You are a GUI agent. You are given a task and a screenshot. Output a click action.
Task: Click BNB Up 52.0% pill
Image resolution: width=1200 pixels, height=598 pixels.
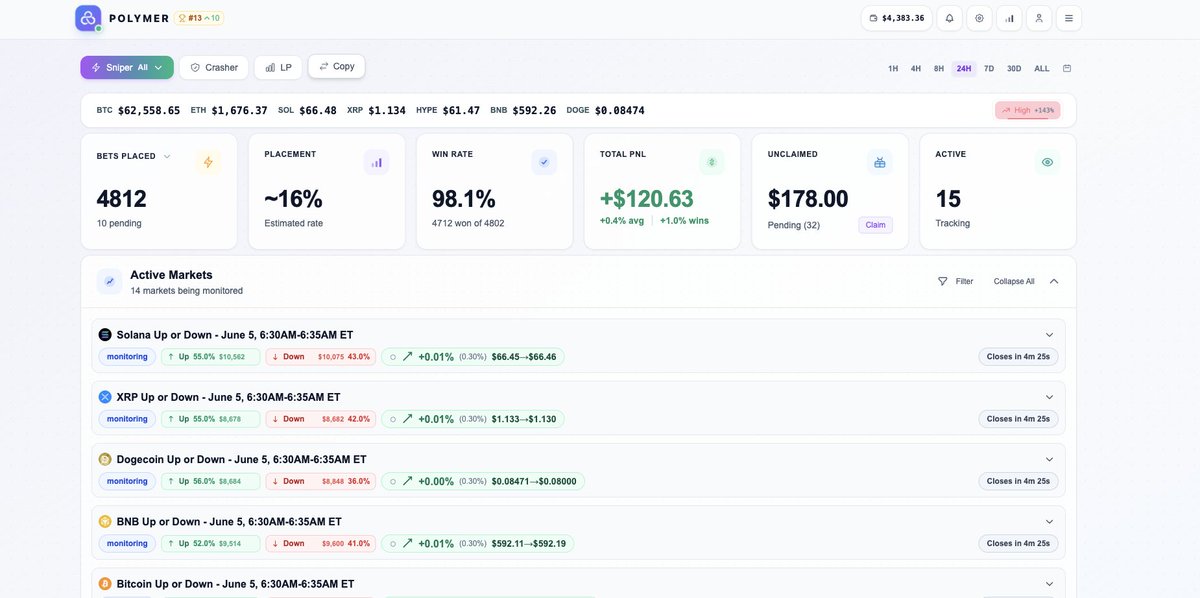click(x=211, y=543)
